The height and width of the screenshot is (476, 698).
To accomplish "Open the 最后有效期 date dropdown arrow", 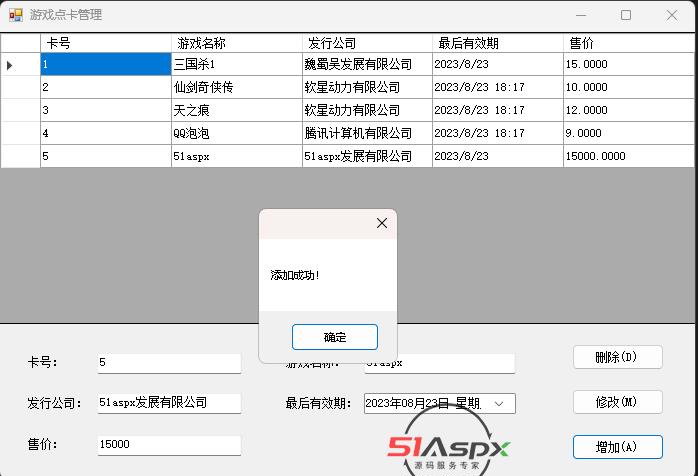I will click(x=499, y=403).
